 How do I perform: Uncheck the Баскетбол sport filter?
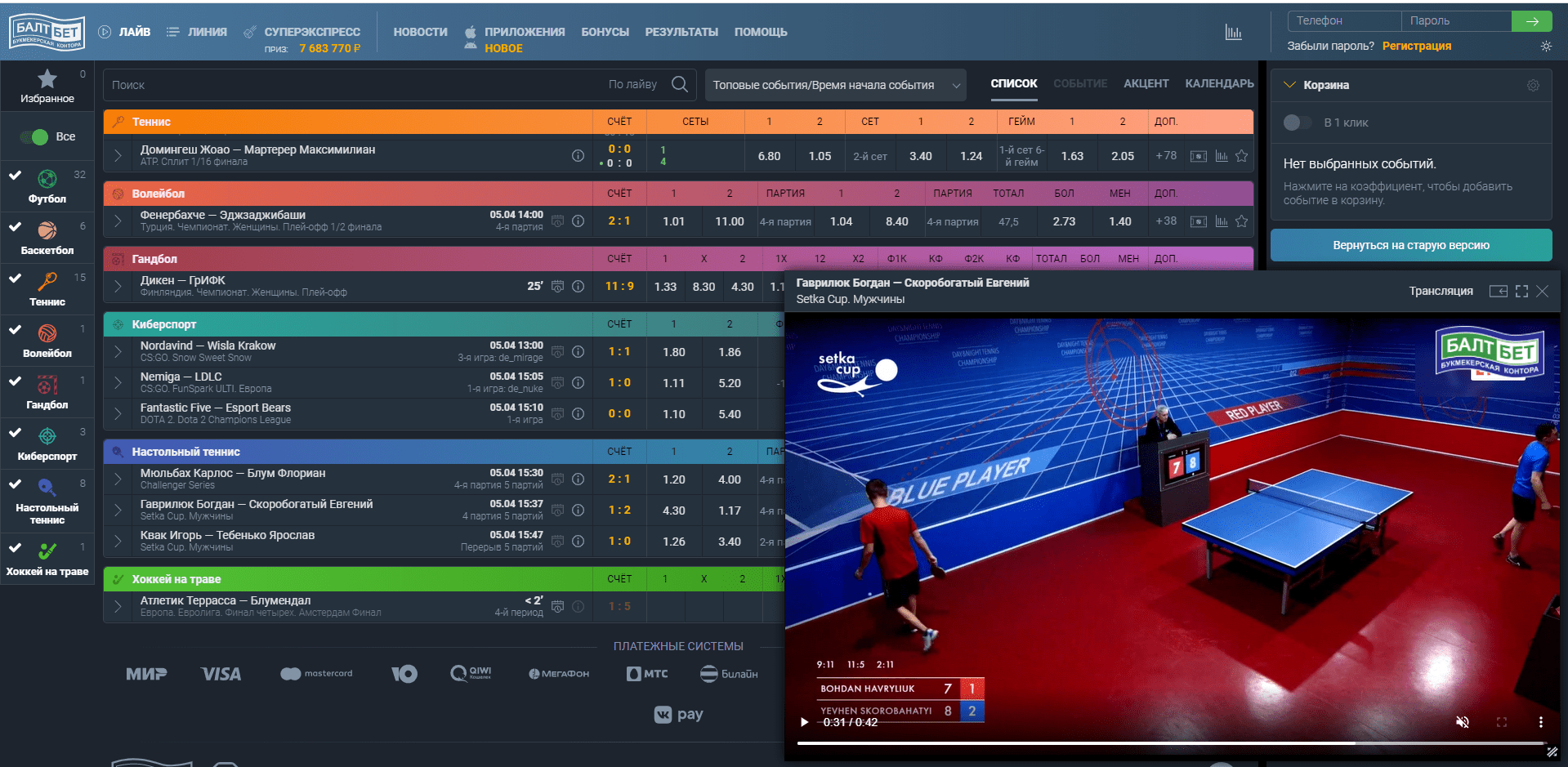[15, 226]
